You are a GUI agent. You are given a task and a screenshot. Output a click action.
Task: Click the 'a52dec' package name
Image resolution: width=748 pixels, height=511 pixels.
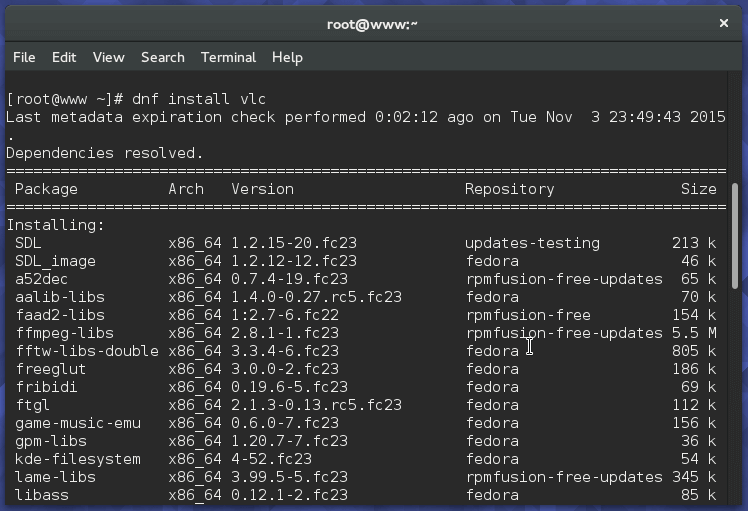click(x=42, y=279)
